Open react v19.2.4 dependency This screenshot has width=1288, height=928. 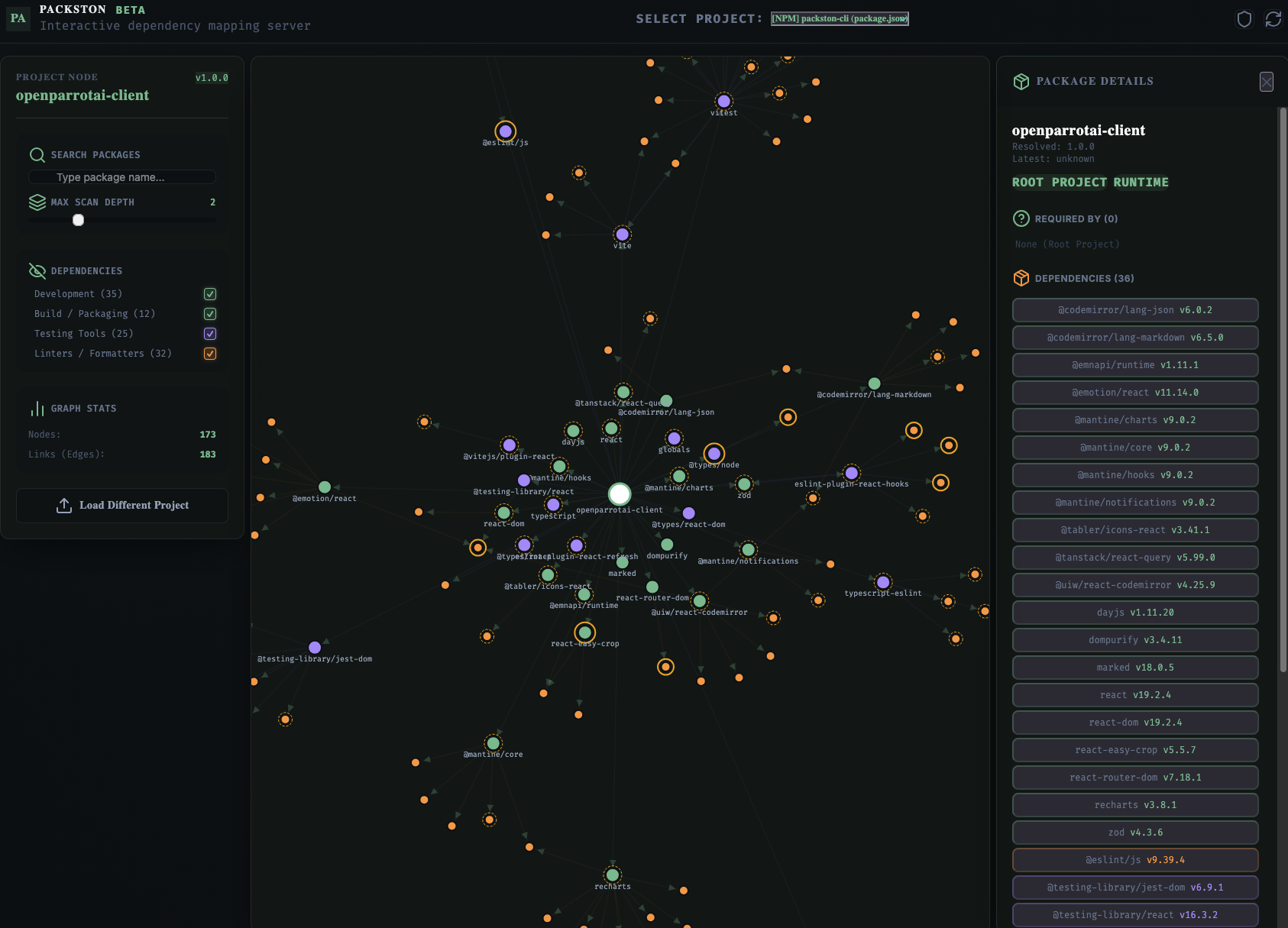point(1135,695)
